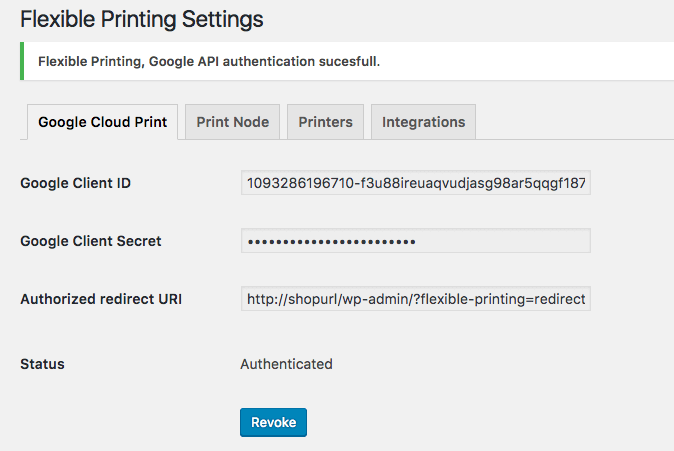
Task: Click the authentication successful notice message
Action: (x=209, y=61)
